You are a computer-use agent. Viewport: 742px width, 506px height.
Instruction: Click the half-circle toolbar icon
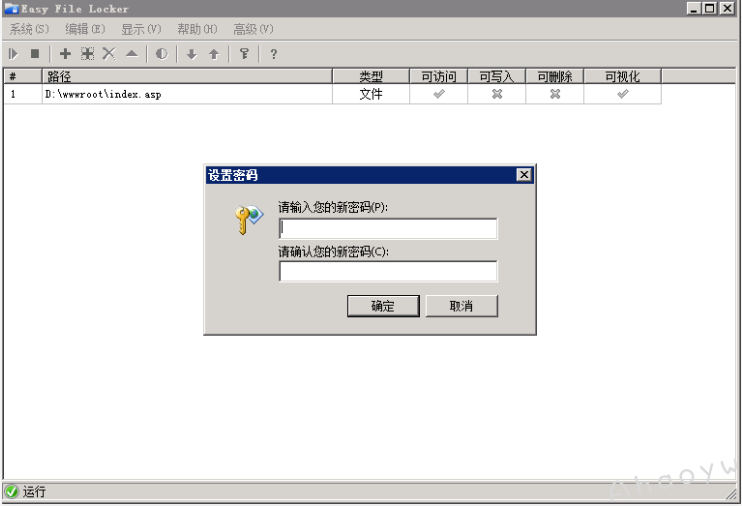click(x=161, y=54)
